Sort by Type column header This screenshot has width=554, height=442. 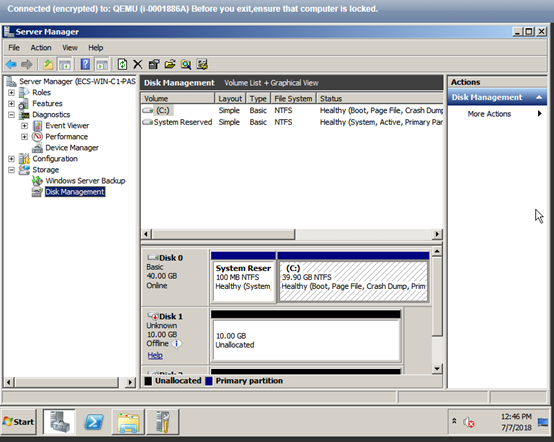pos(258,99)
